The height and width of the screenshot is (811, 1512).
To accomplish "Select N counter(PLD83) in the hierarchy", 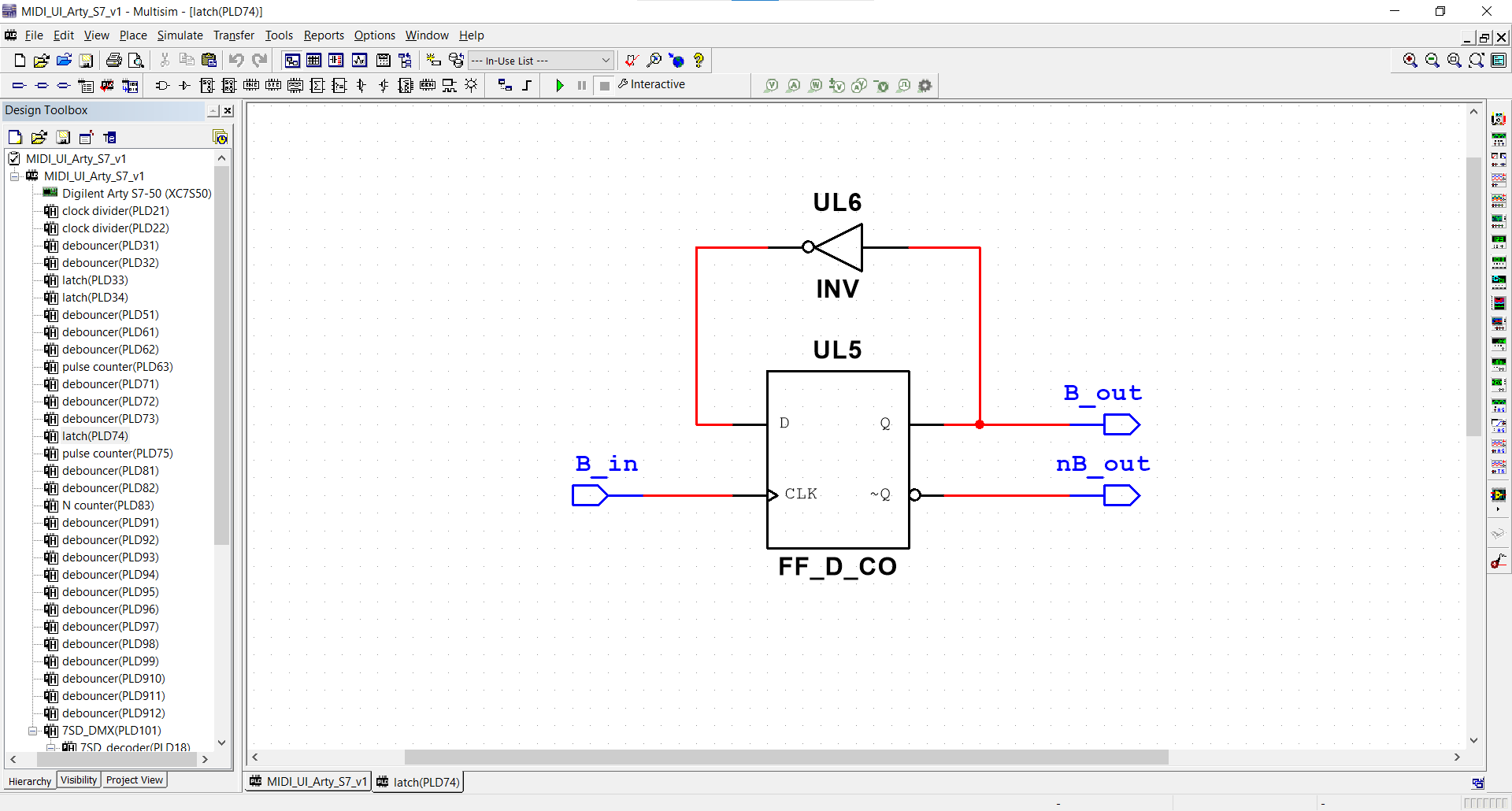I will click(x=108, y=505).
